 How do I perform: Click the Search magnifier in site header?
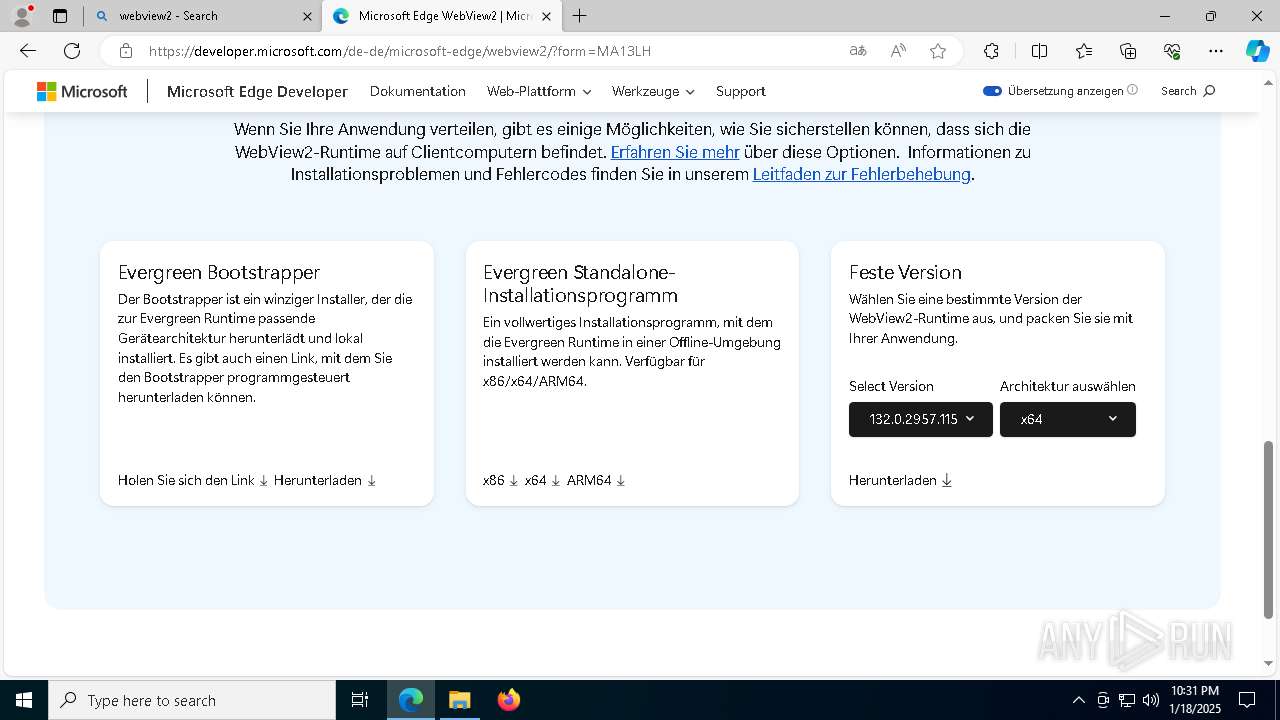point(1209,91)
